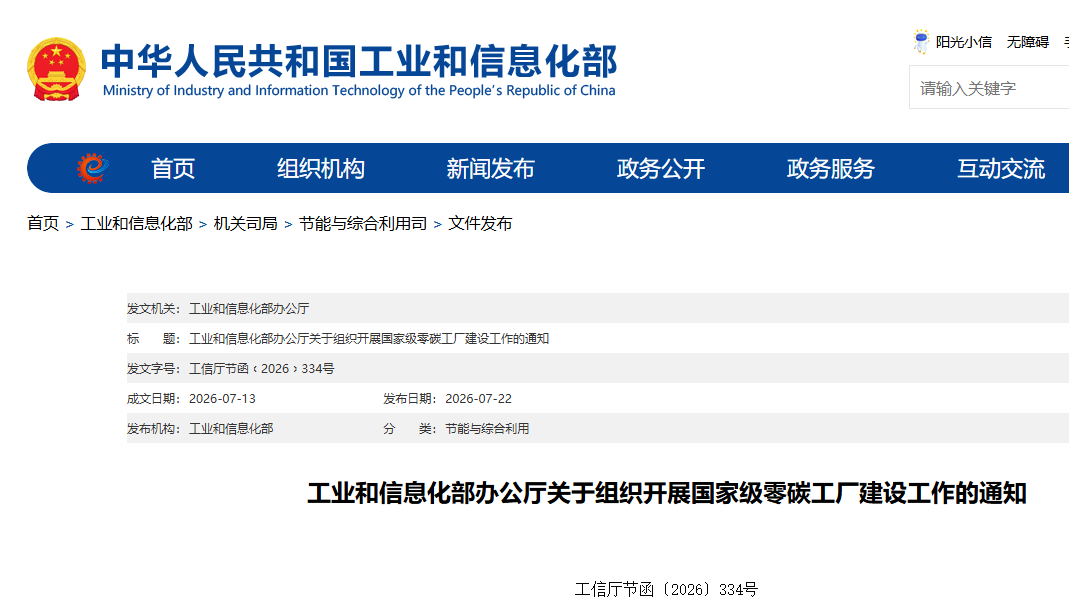1069x607 pixels.
Task: Open the 互动交流 menu
Action: pyautogui.click(x=1001, y=168)
